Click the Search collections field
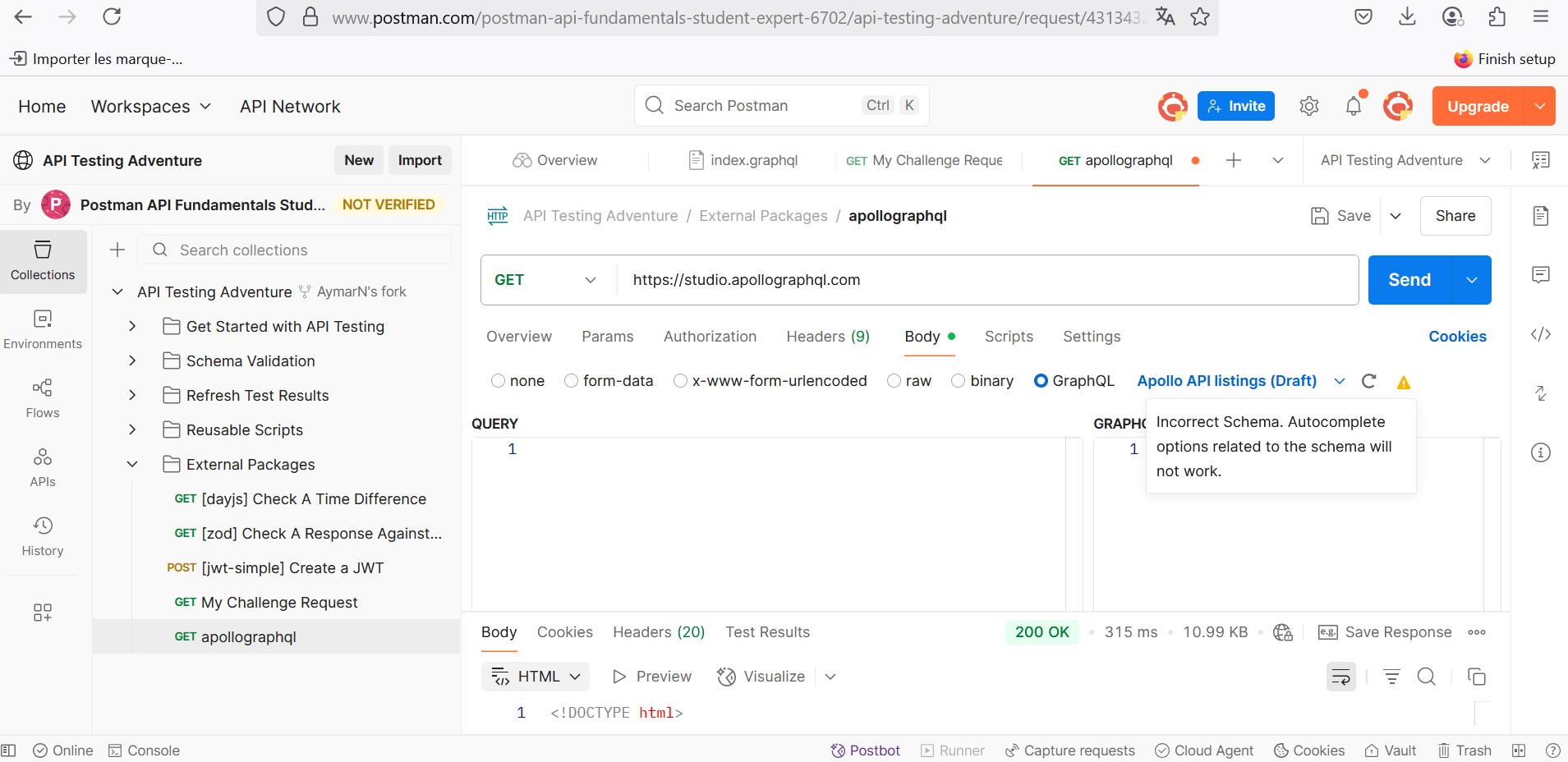1568x762 pixels. click(x=294, y=250)
